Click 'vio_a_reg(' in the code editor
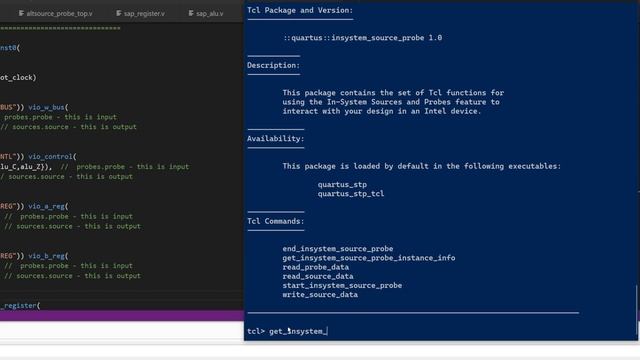This screenshot has width=640, height=360. tap(48, 206)
